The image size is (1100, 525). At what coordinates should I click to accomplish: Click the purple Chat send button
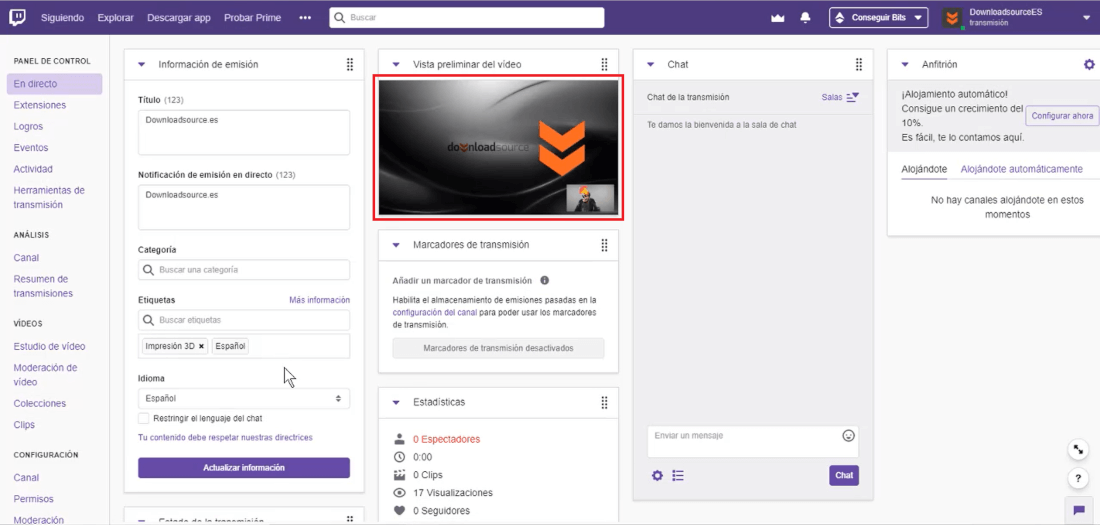(844, 475)
